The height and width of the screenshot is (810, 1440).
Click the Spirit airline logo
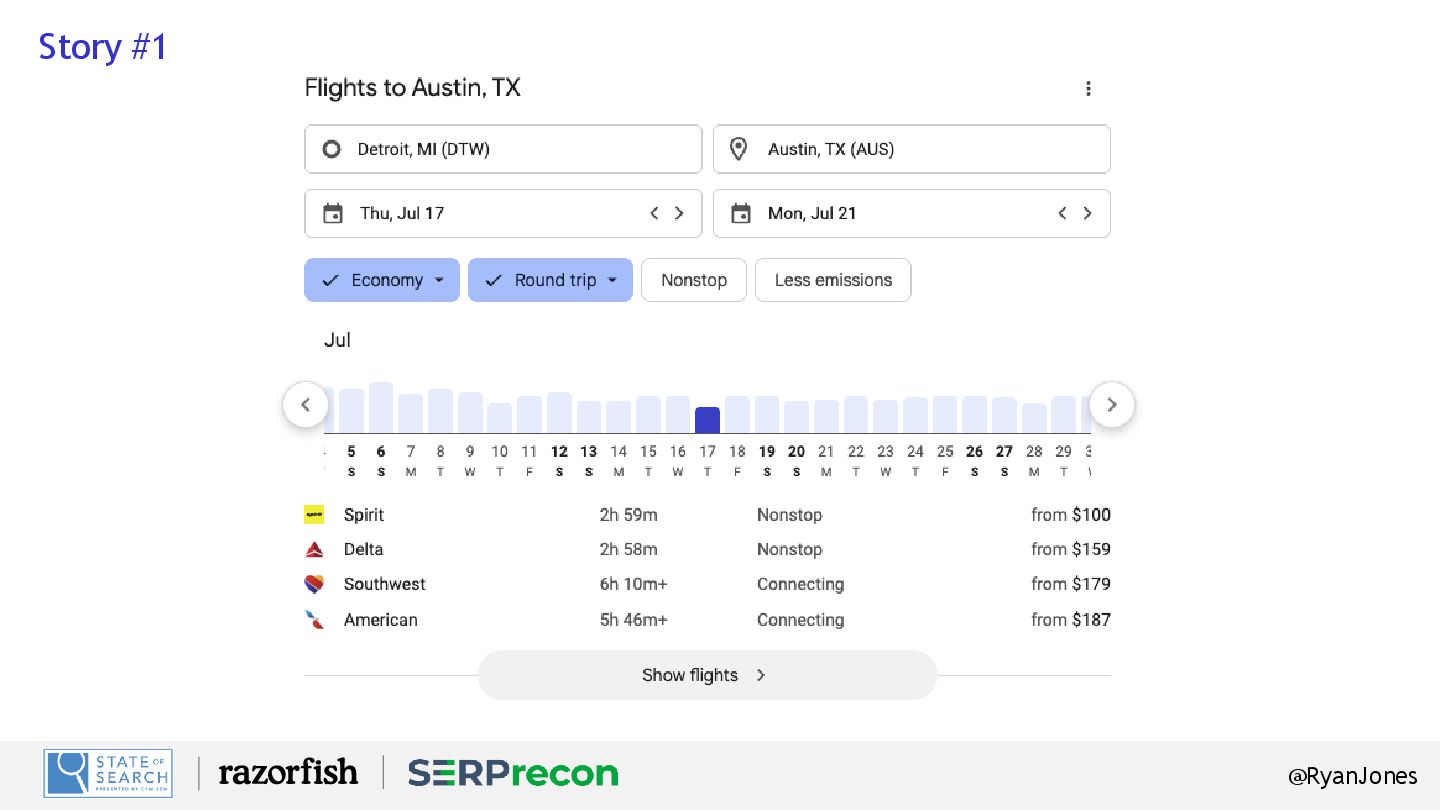click(314, 515)
